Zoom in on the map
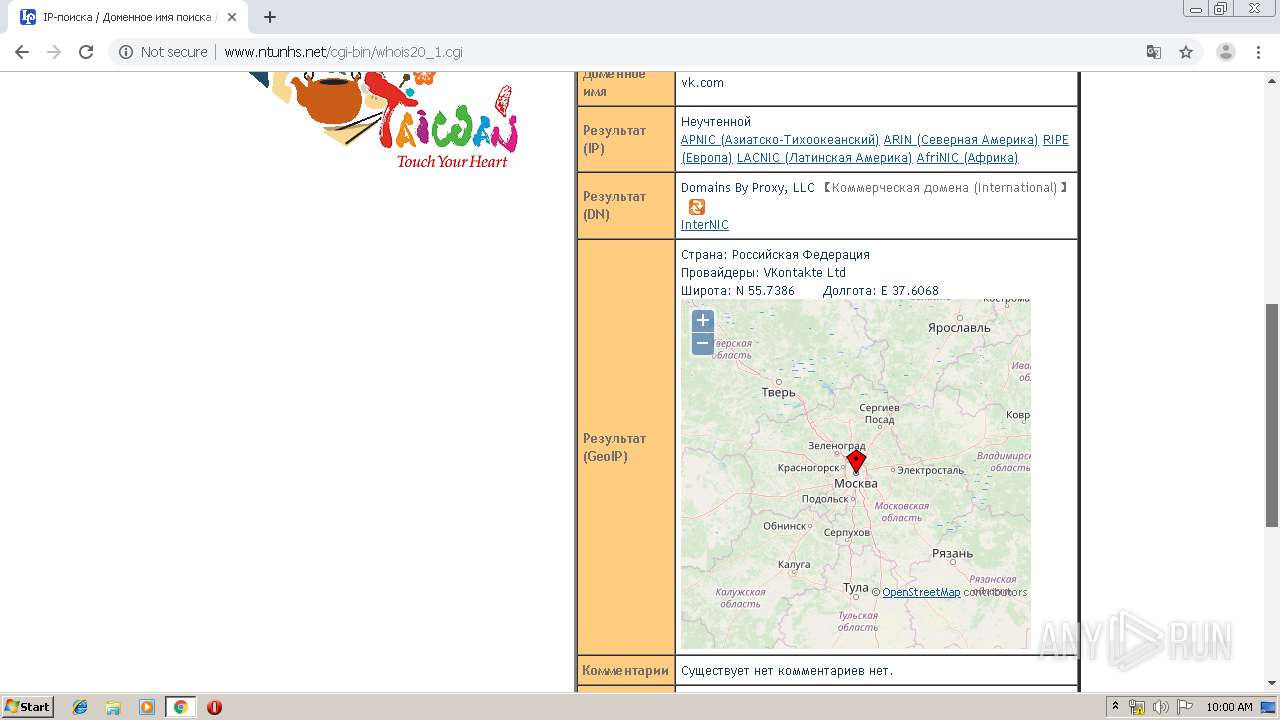 [703, 320]
